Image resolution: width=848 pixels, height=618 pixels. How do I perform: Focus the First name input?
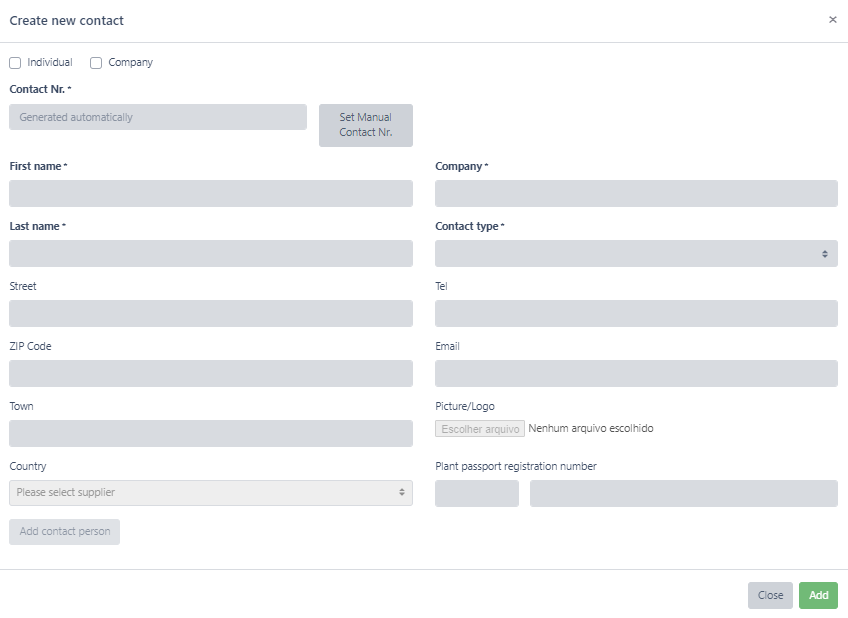tap(211, 193)
